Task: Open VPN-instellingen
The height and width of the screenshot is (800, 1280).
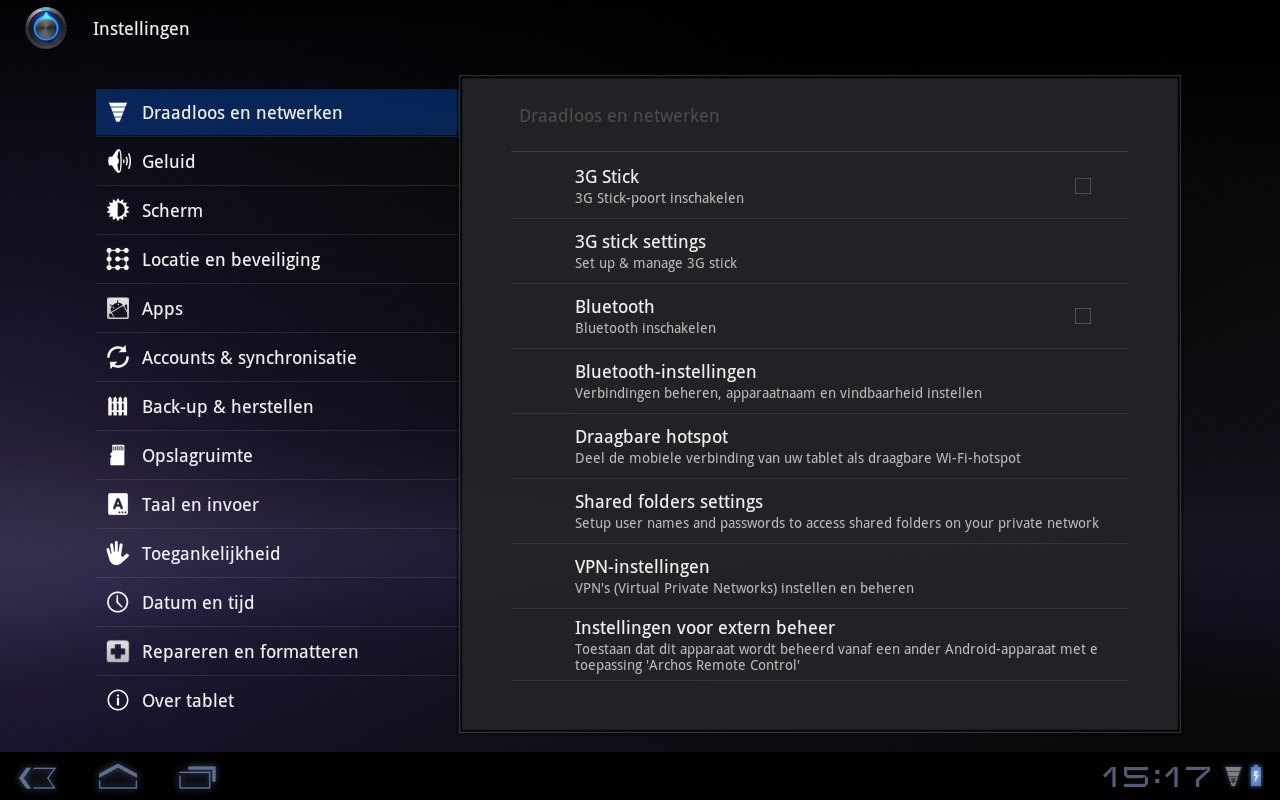Action: click(x=642, y=576)
